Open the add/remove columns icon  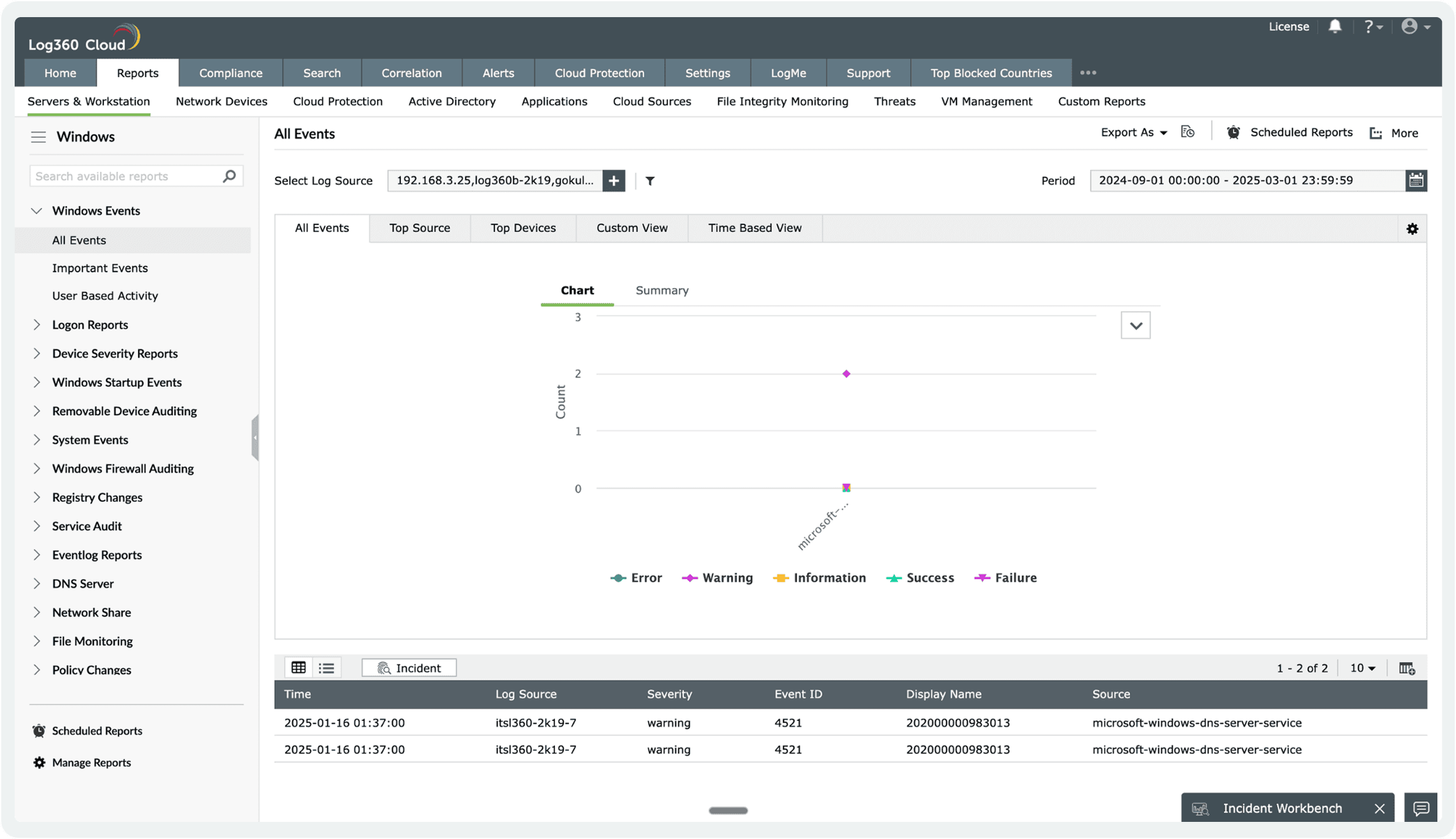[x=1407, y=668]
